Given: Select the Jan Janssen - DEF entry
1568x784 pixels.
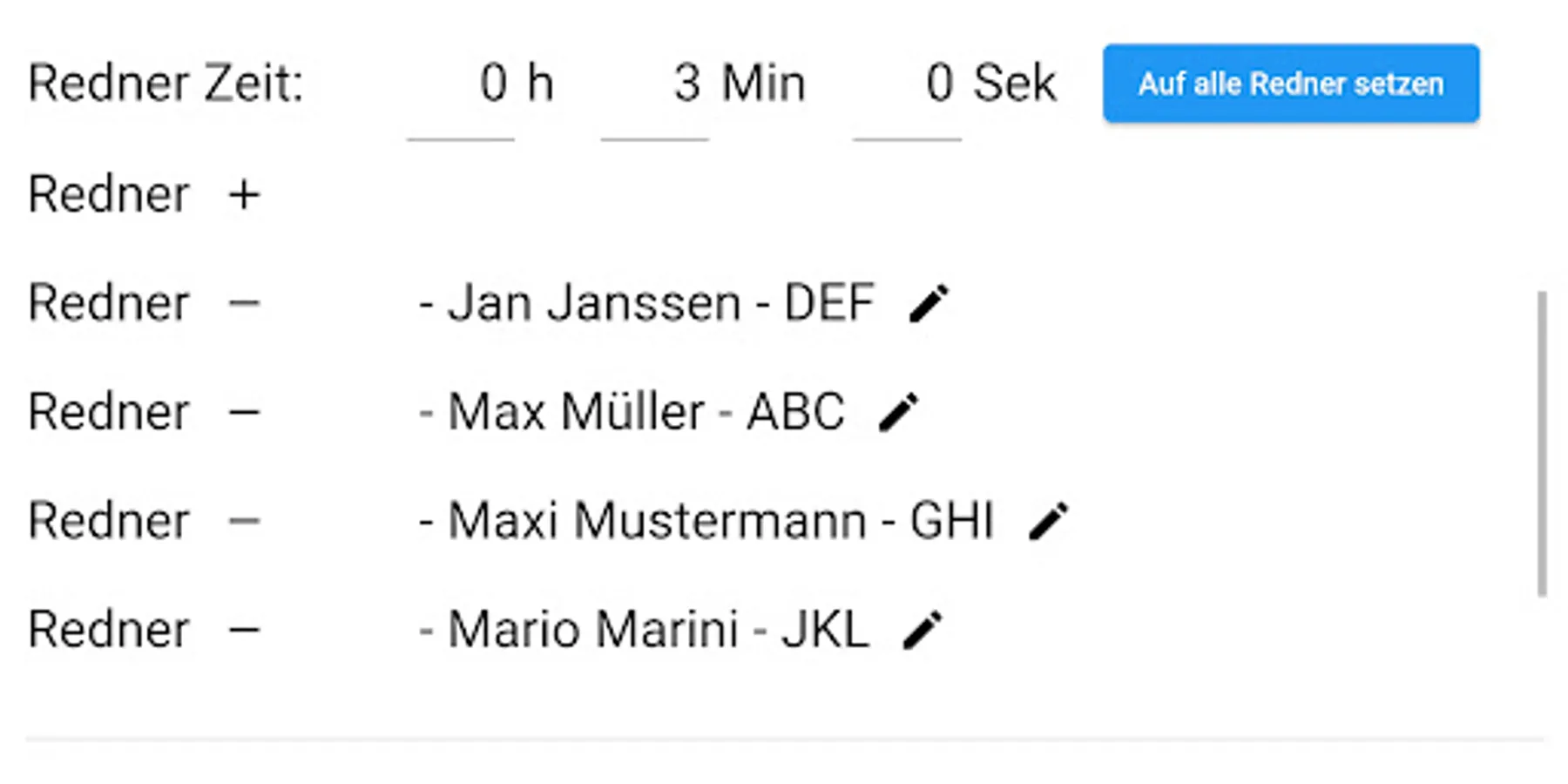Looking at the screenshot, I should tap(646, 303).
